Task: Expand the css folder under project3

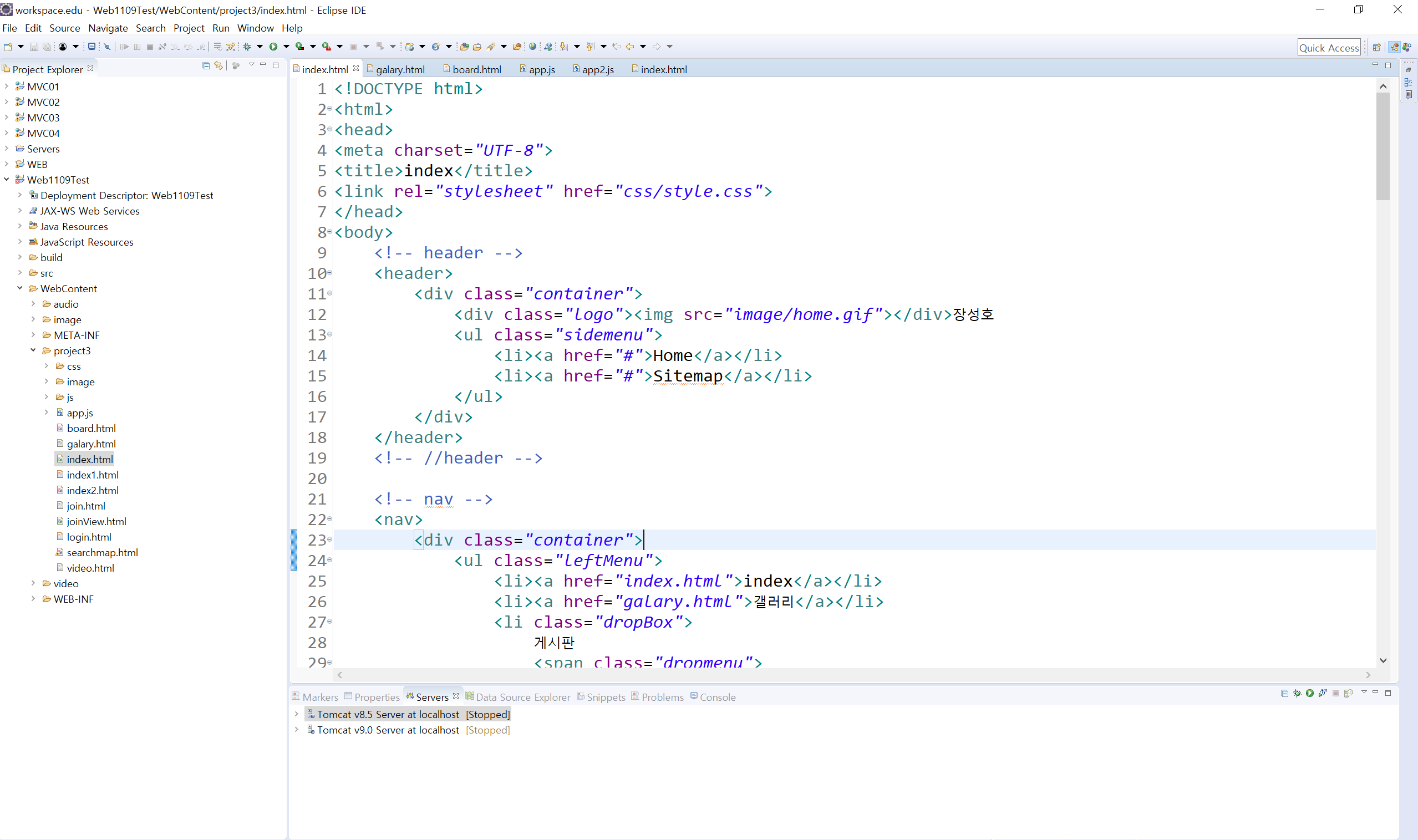Action: pos(47,365)
